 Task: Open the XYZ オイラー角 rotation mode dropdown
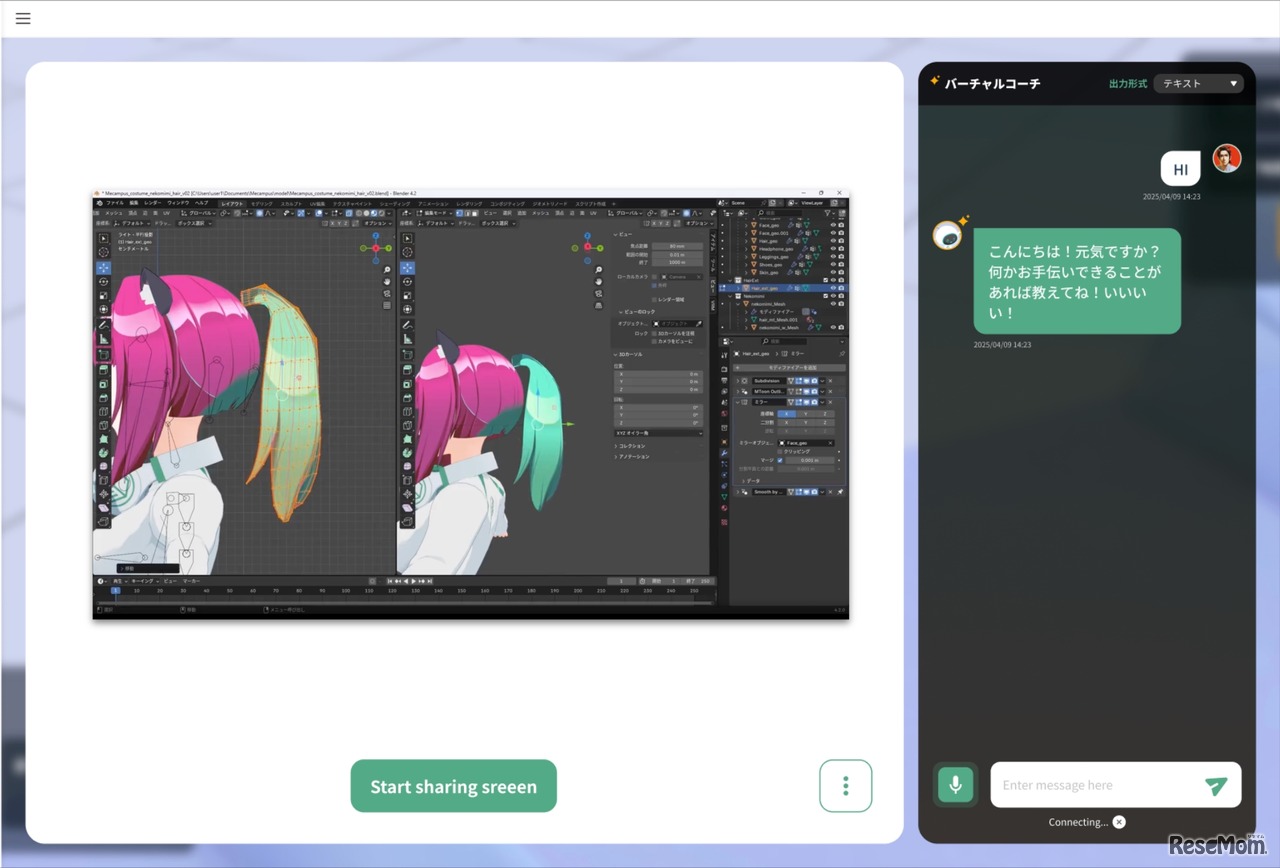[658, 433]
